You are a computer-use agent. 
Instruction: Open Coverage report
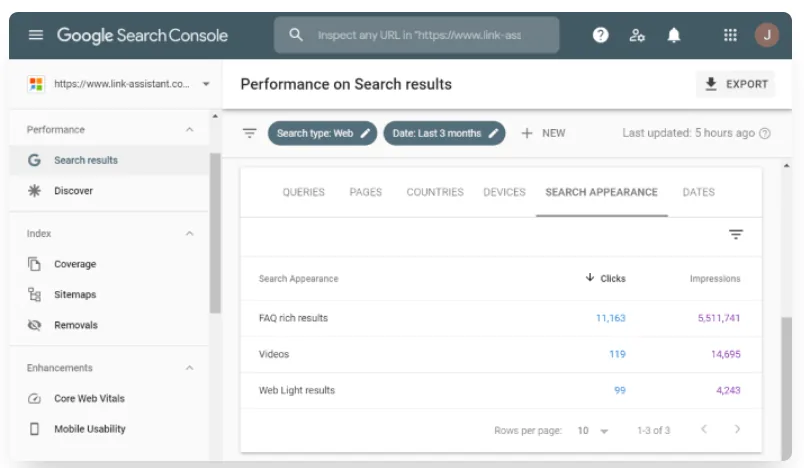(109, 264)
